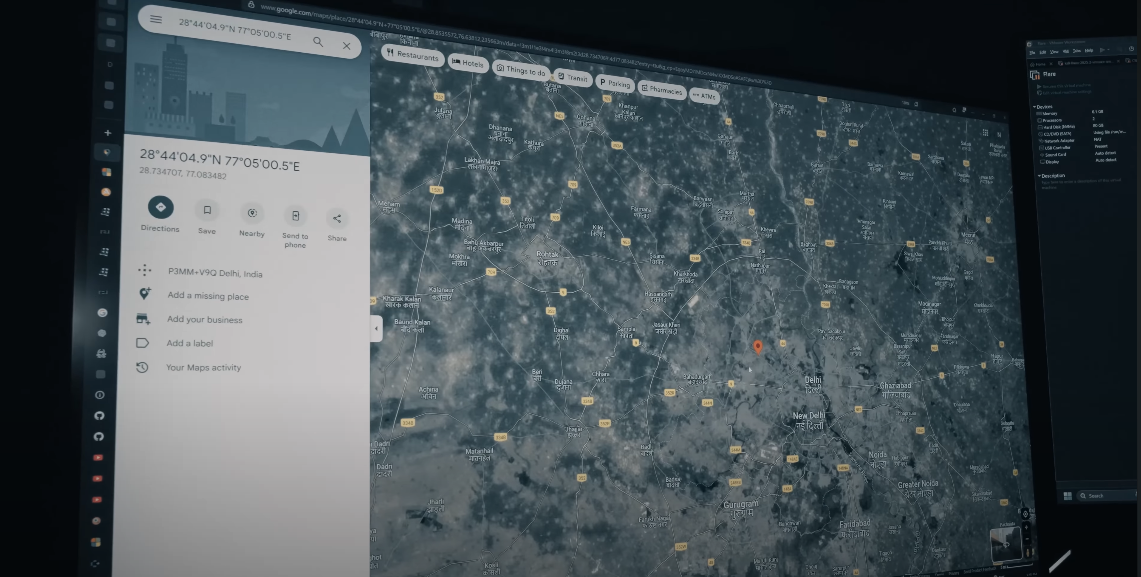This screenshot has width=1141, height=577.
Task: Click the Nearby icon
Action: click(252, 213)
